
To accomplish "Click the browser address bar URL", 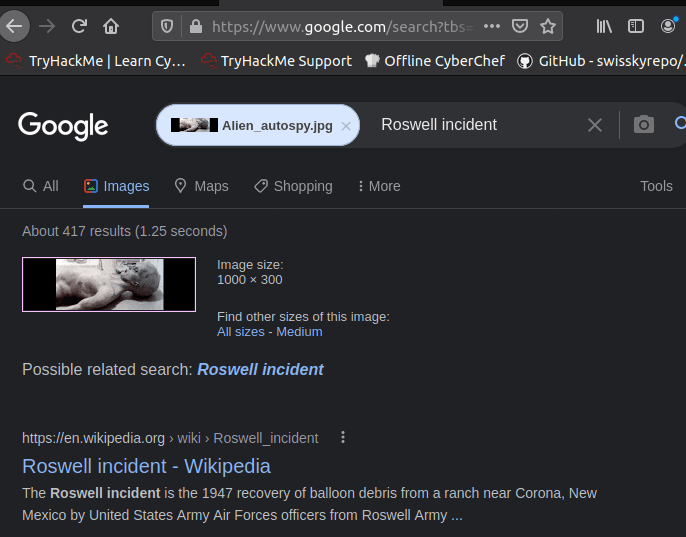I will 342,27.
